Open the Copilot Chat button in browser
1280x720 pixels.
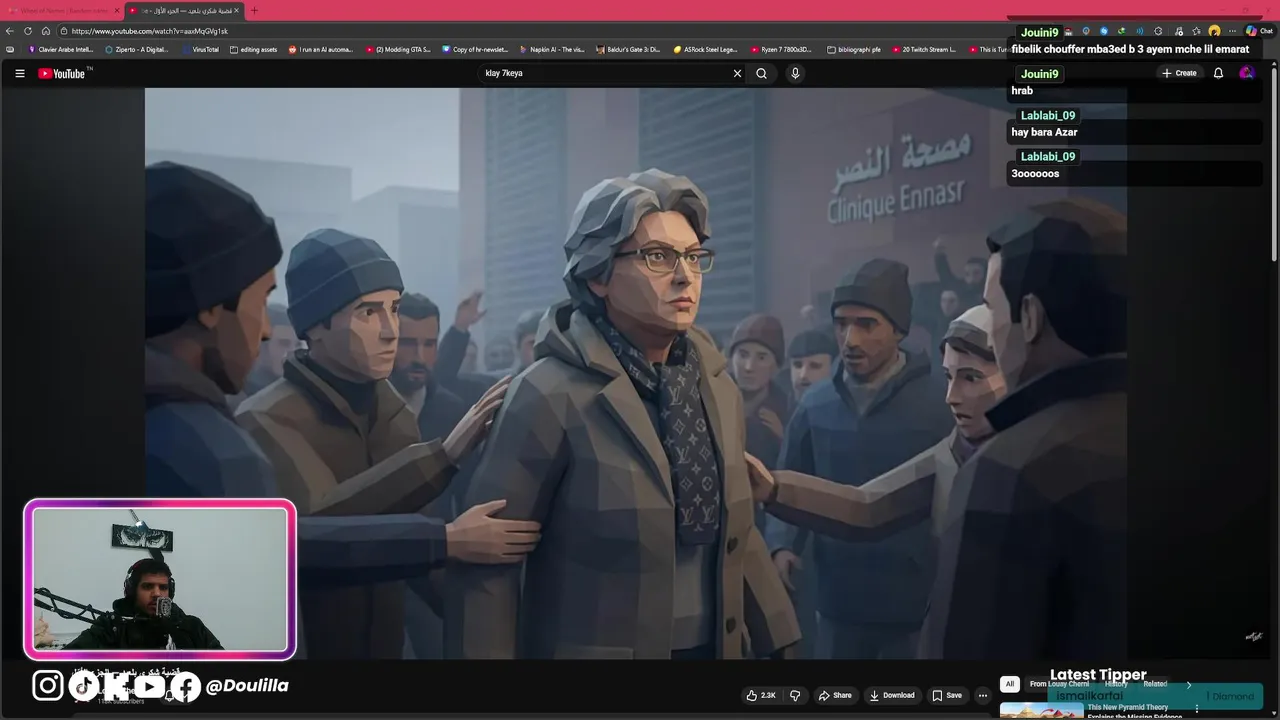[x=1258, y=31]
